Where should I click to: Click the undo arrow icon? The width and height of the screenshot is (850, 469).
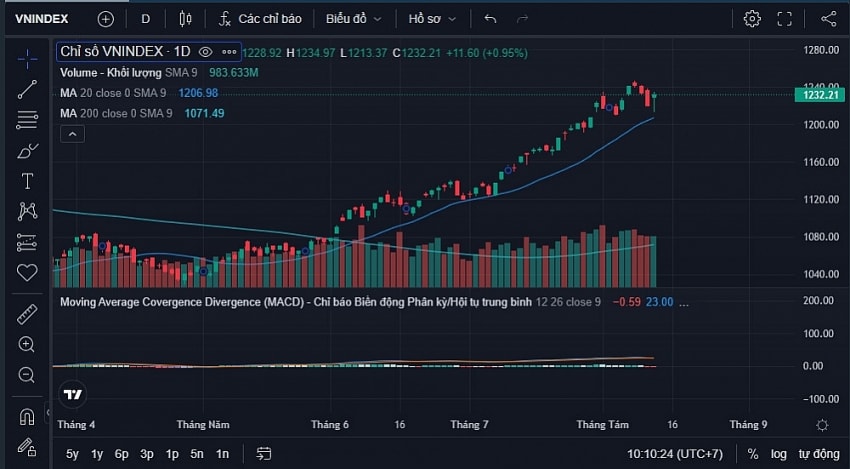[x=490, y=19]
